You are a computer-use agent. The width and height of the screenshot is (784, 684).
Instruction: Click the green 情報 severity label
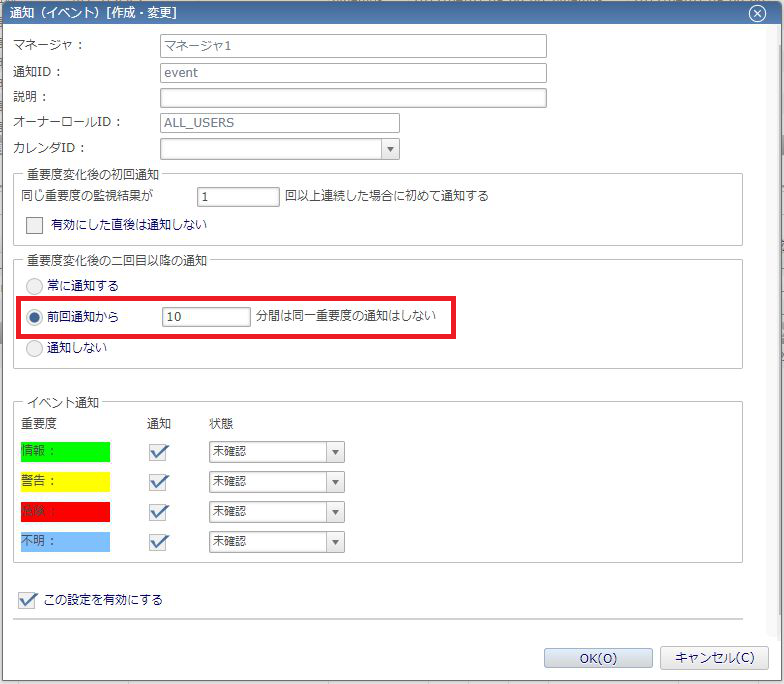(66, 452)
